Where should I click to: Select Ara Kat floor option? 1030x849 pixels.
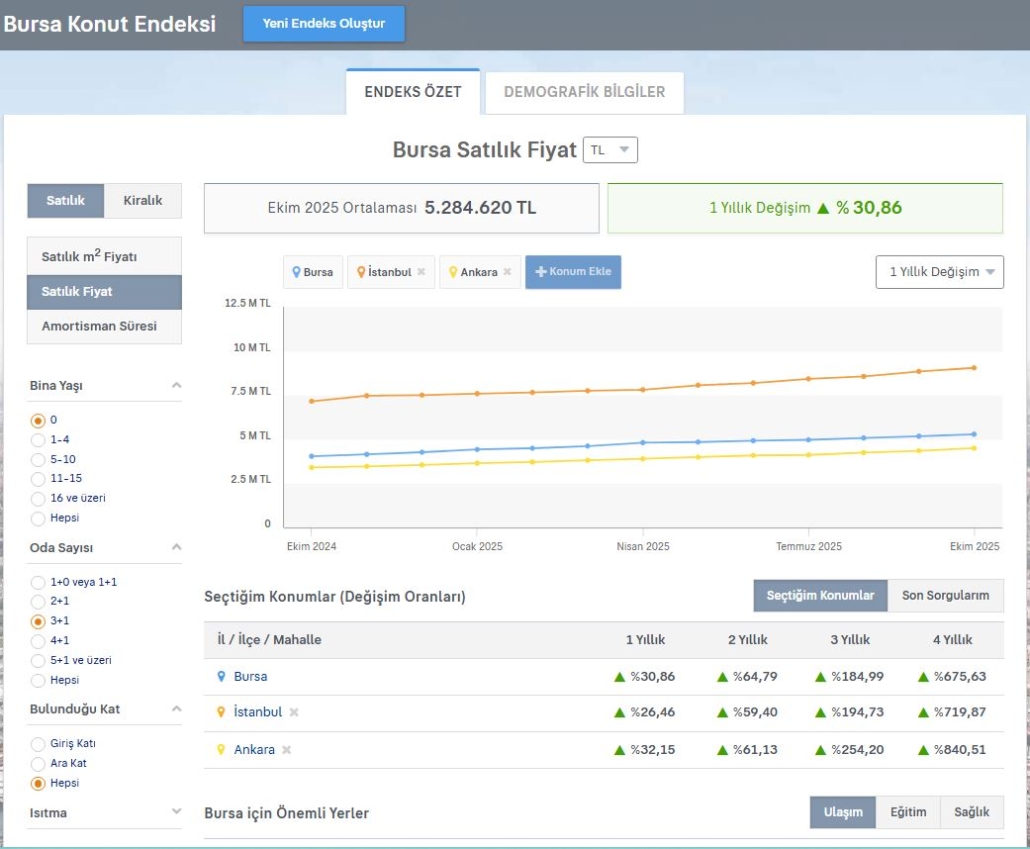pyautogui.click(x=38, y=763)
